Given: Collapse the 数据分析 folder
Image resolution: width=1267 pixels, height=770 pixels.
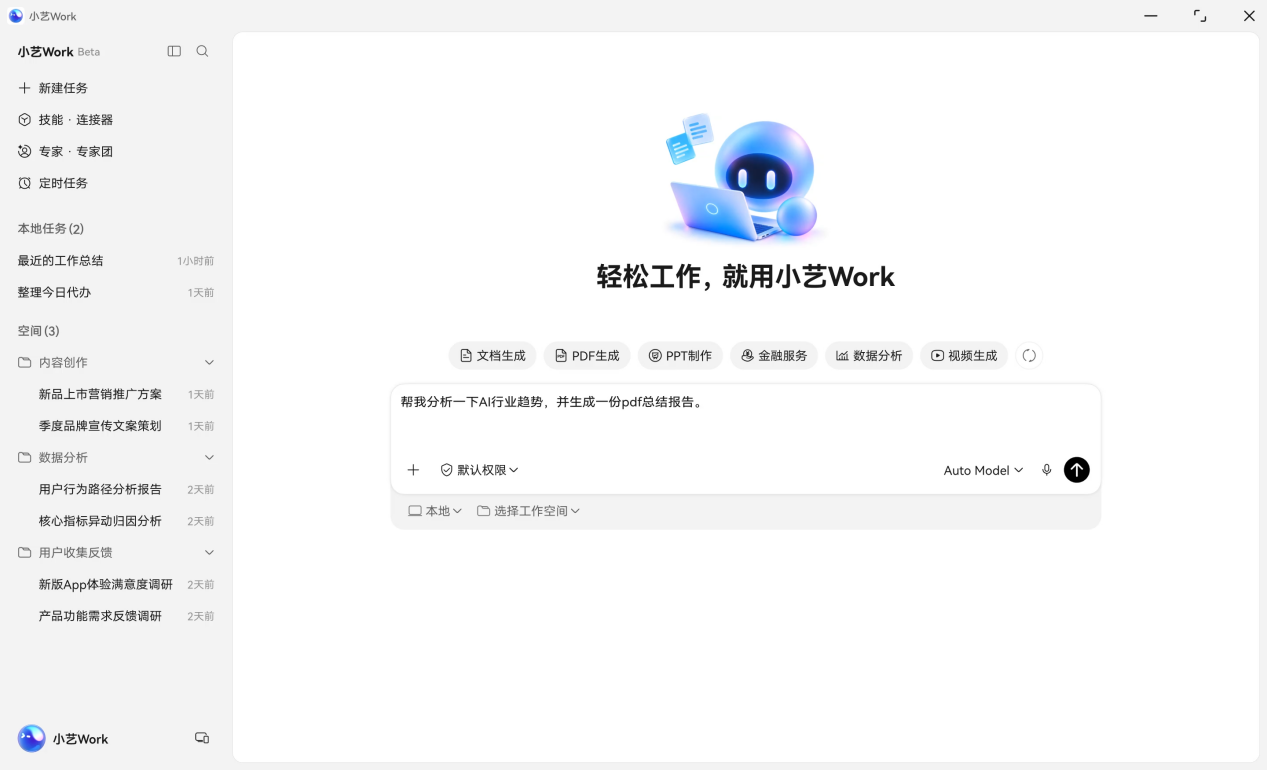Looking at the screenshot, I should click(x=209, y=457).
